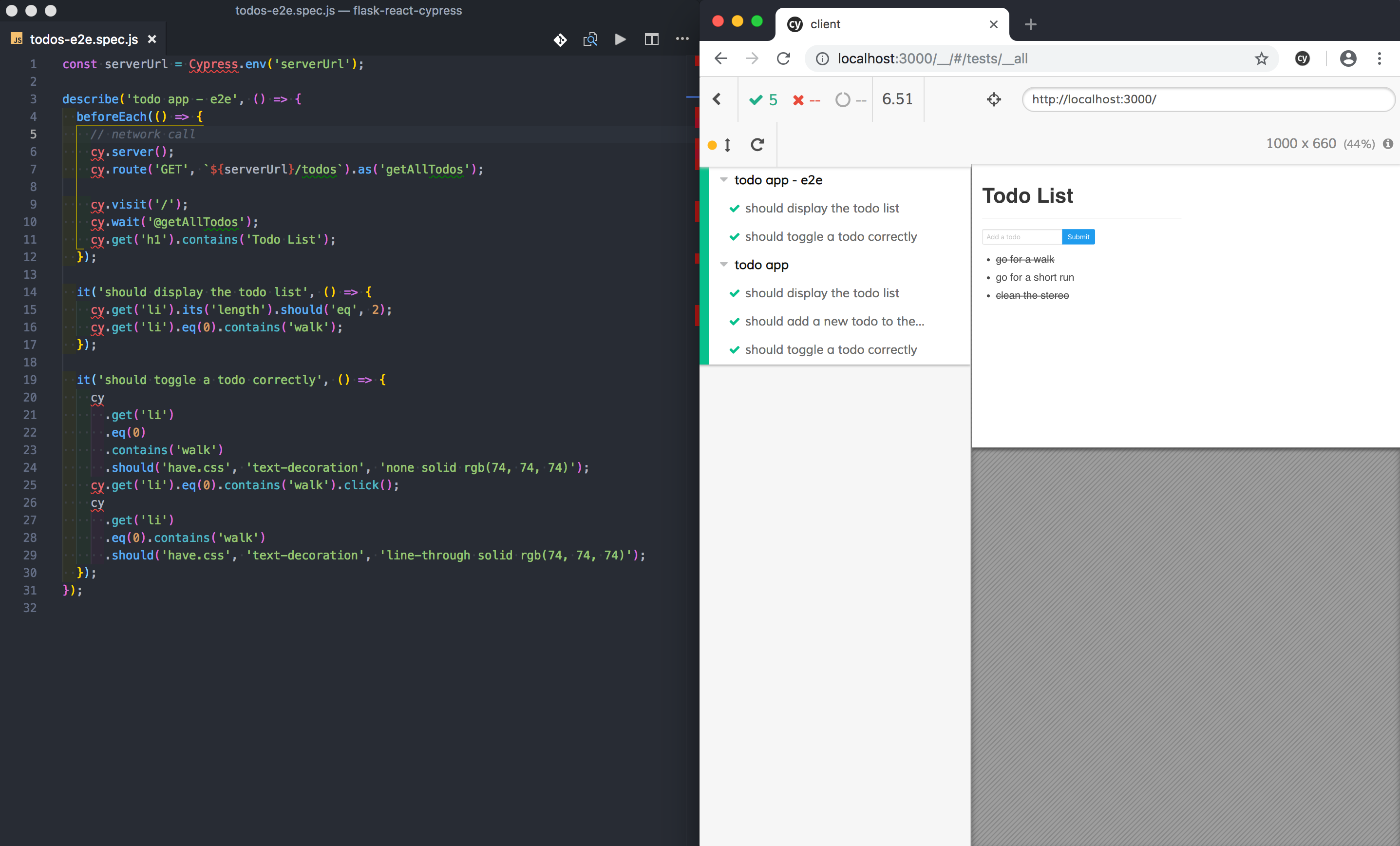This screenshot has width=1400, height=846.
Task: Click the blue Submit button
Action: [1077, 236]
